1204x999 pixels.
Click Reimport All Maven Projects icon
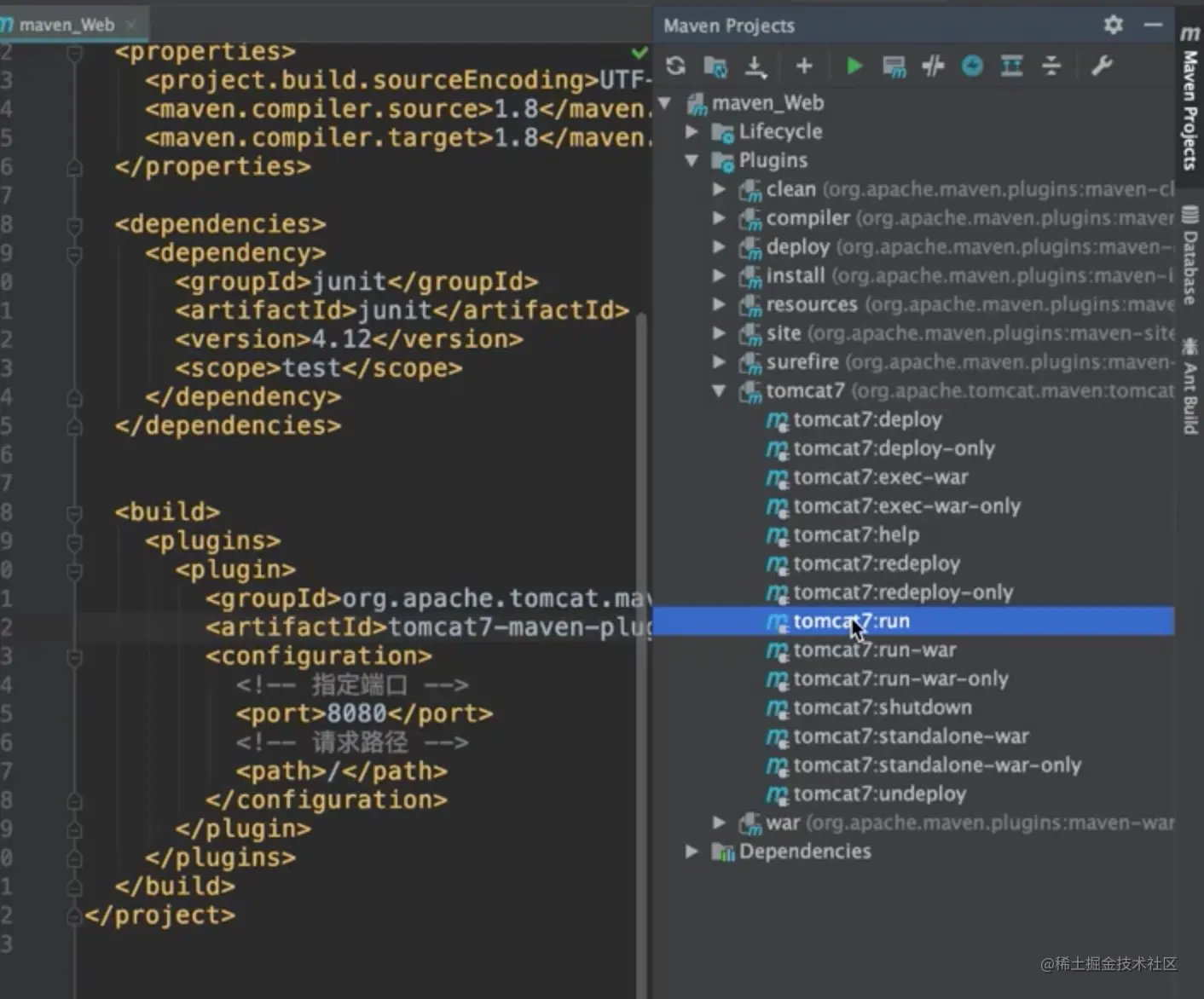coord(675,66)
